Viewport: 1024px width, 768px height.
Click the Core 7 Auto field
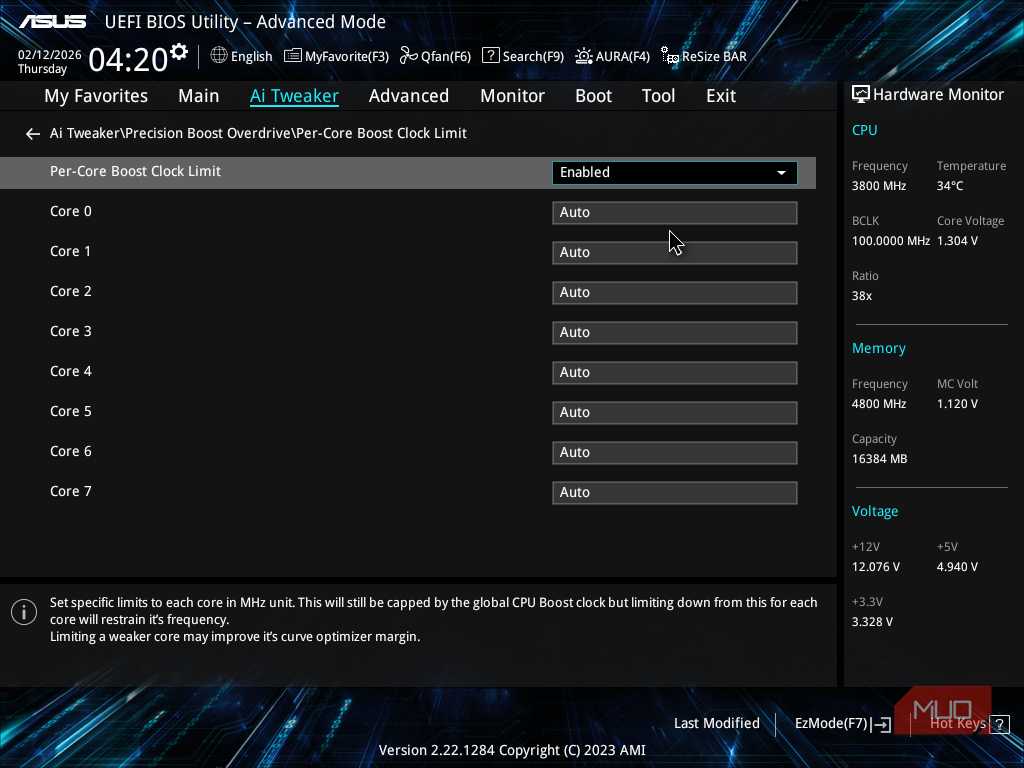[675, 492]
